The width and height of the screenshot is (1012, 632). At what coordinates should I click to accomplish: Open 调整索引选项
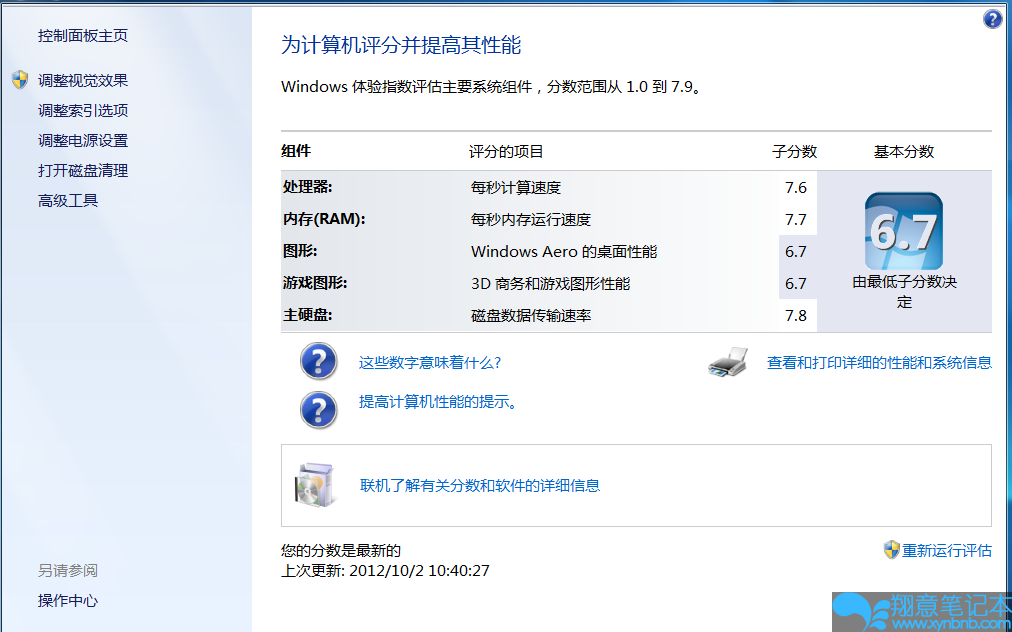pyautogui.click(x=83, y=110)
